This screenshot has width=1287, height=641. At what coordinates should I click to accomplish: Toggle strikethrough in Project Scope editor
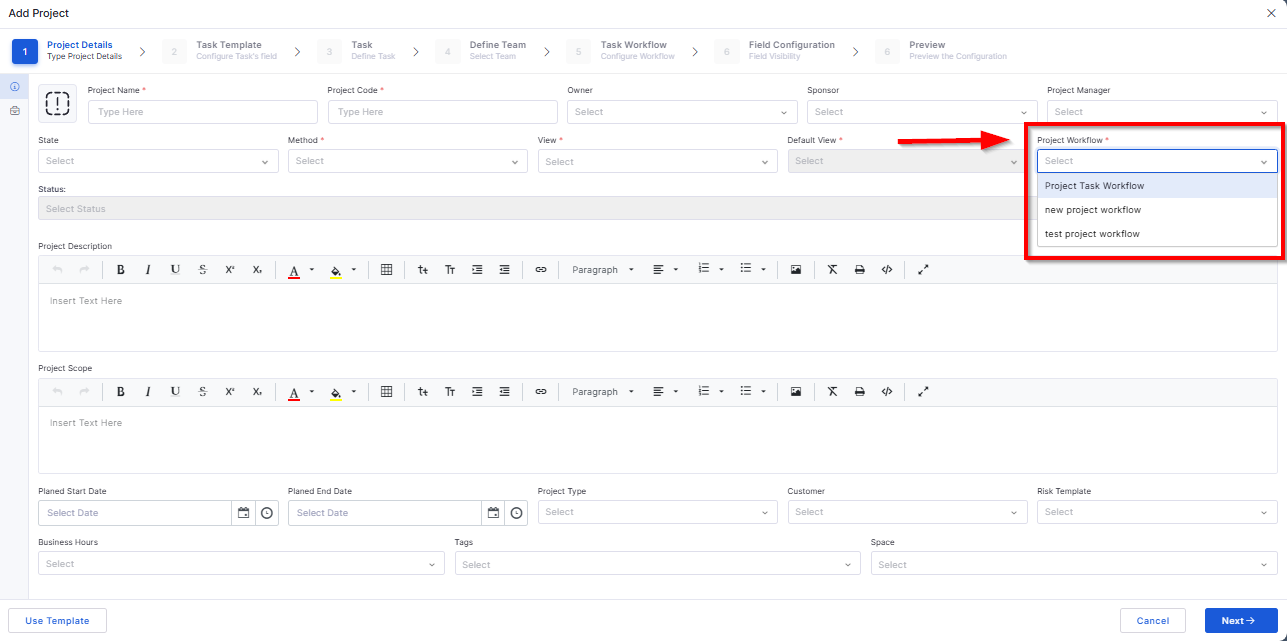(x=202, y=392)
